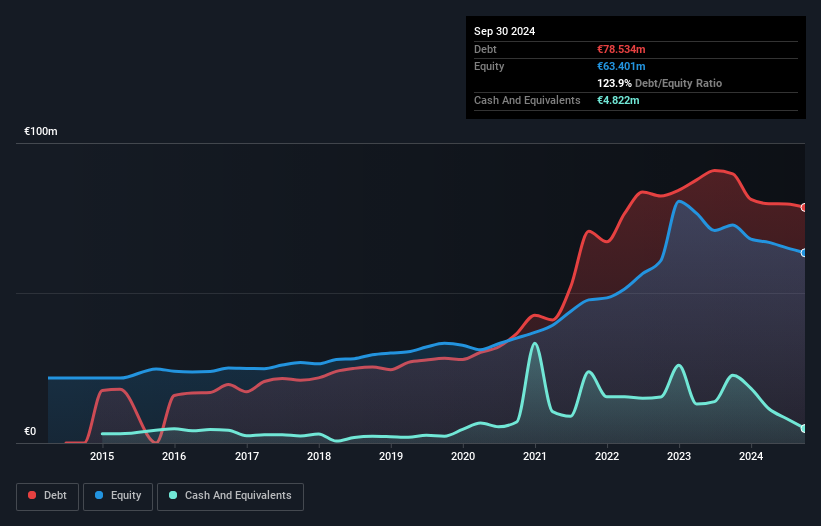821x526 pixels.
Task: Select the 2018 x-axis label
Action: pos(319,456)
